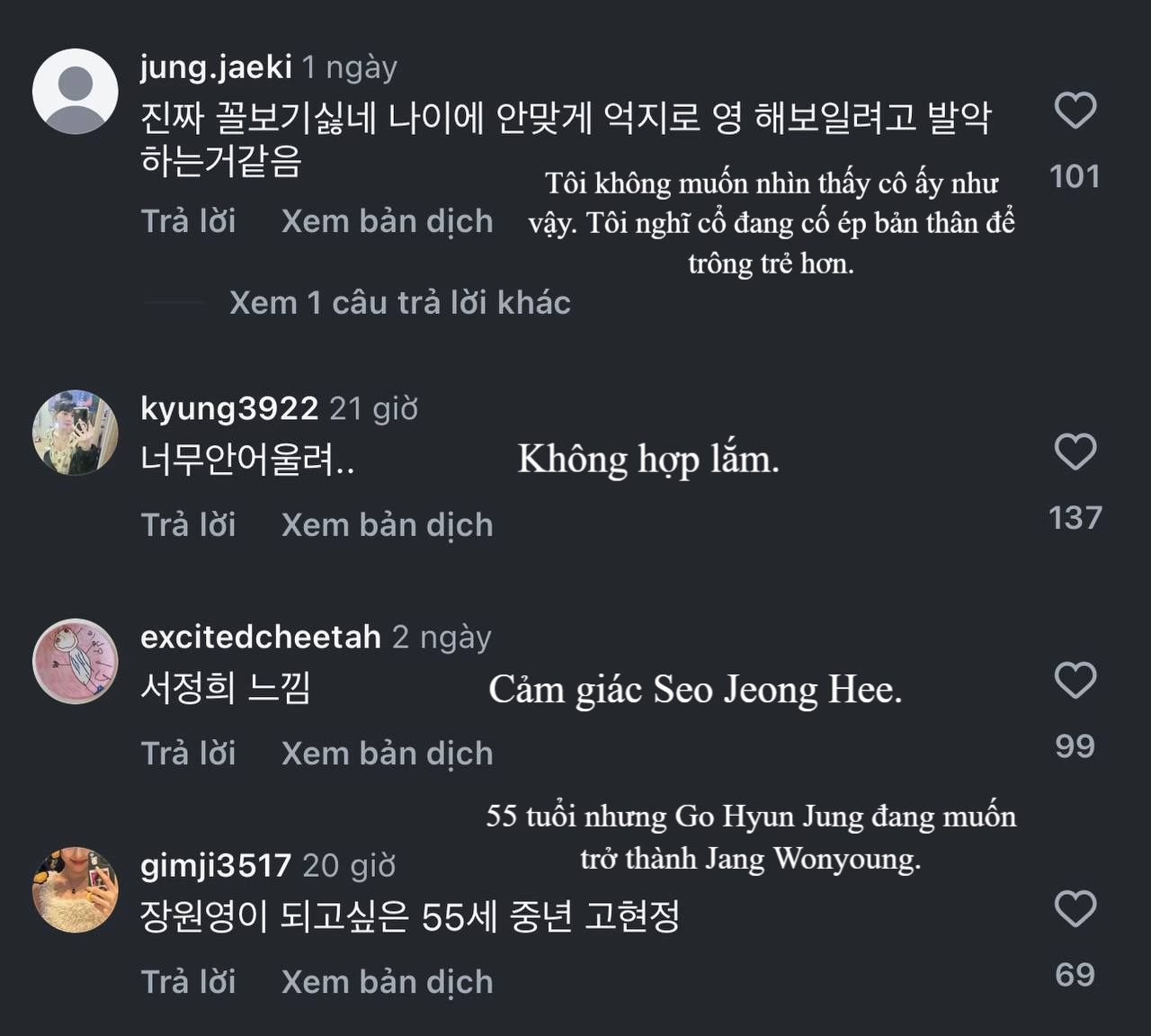Click 'Xem bản dịch' under gimji3517's comment
This screenshot has height=1036, width=1151.
(386, 981)
